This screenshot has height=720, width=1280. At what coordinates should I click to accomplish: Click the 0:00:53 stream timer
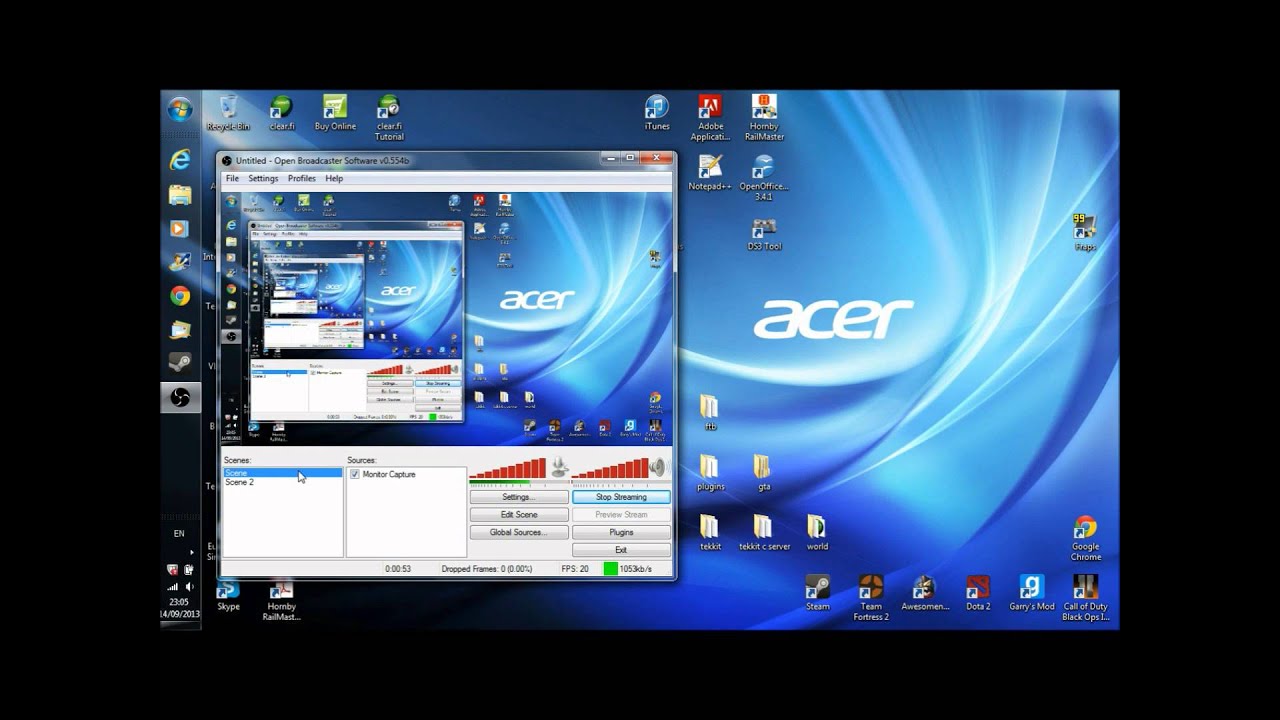coord(398,569)
